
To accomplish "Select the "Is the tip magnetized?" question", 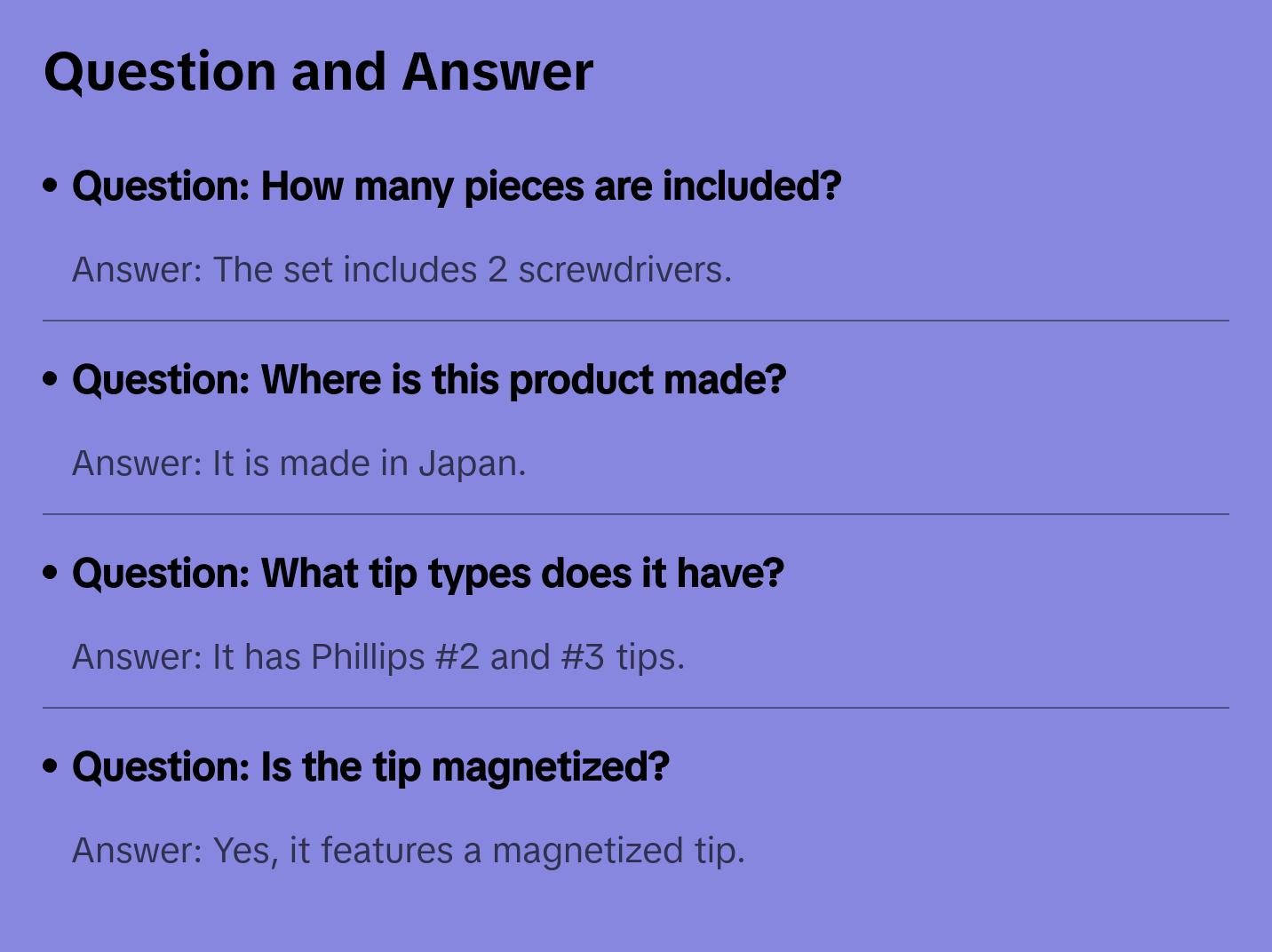I will point(370,767).
